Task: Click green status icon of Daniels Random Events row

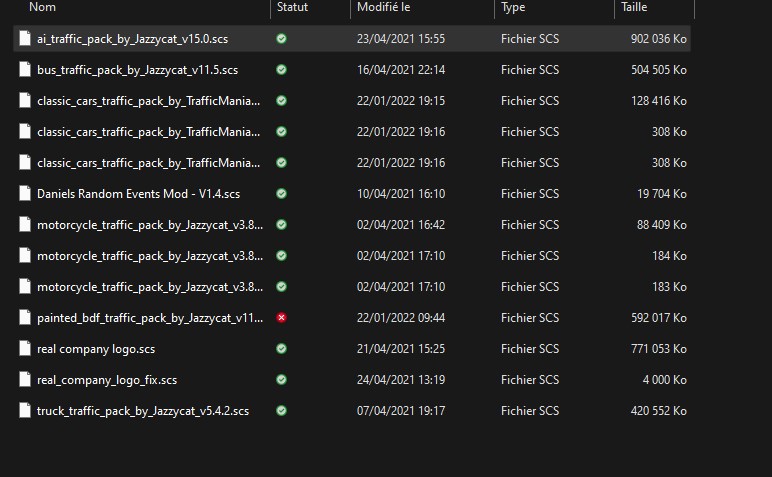Action: pyautogui.click(x=281, y=193)
